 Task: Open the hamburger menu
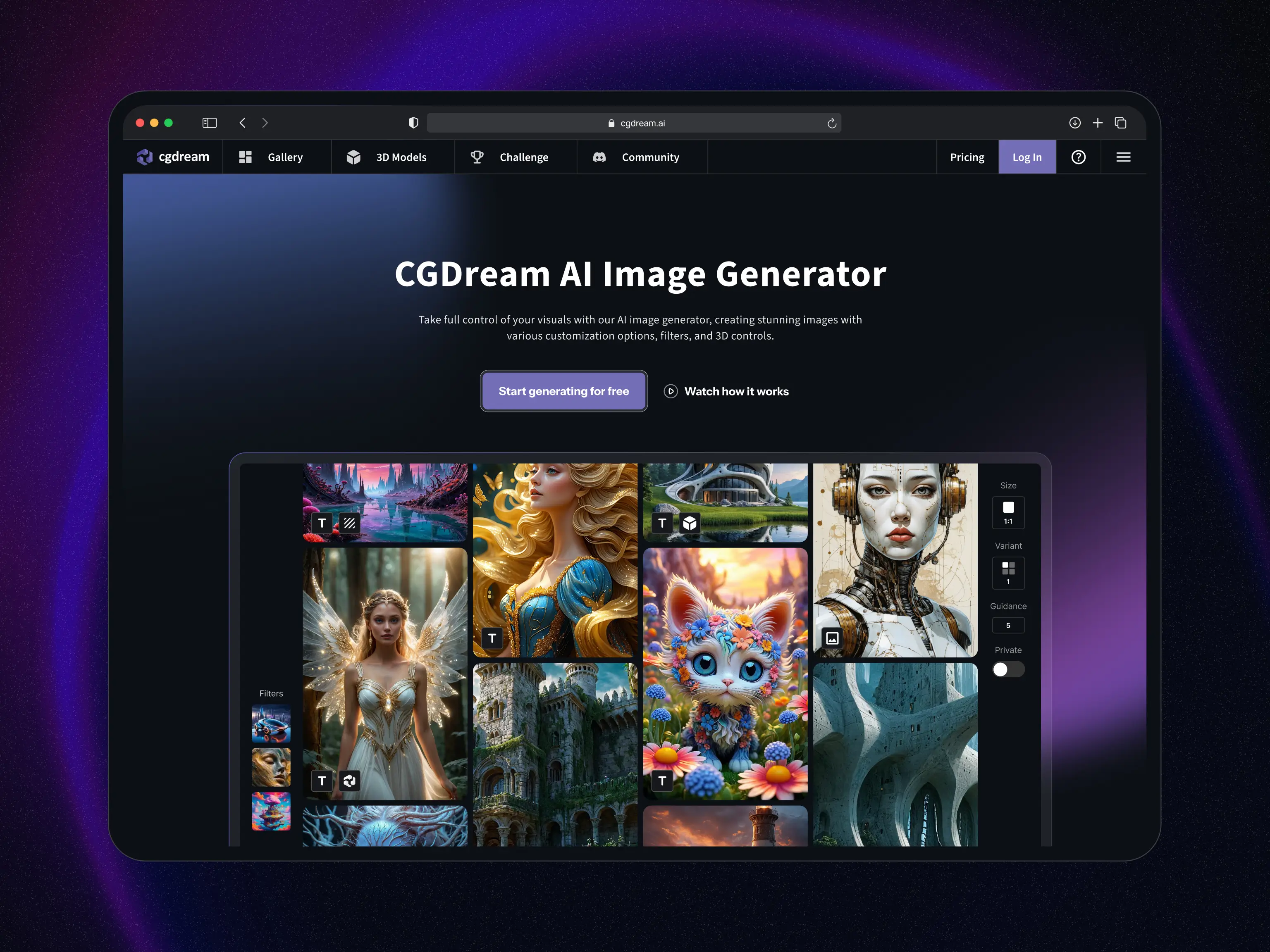pyautogui.click(x=1123, y=157)
